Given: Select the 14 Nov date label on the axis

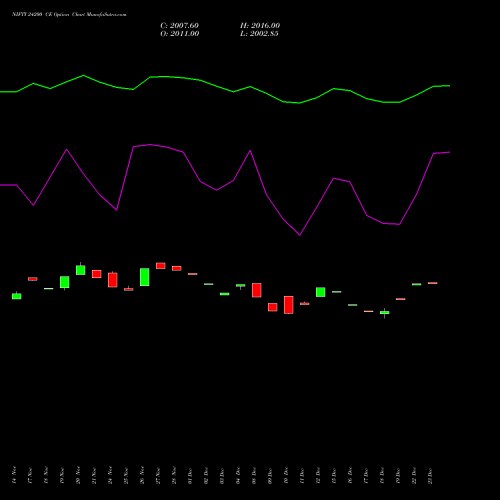Looking at the screenshot, I should [x=14, y=475].
